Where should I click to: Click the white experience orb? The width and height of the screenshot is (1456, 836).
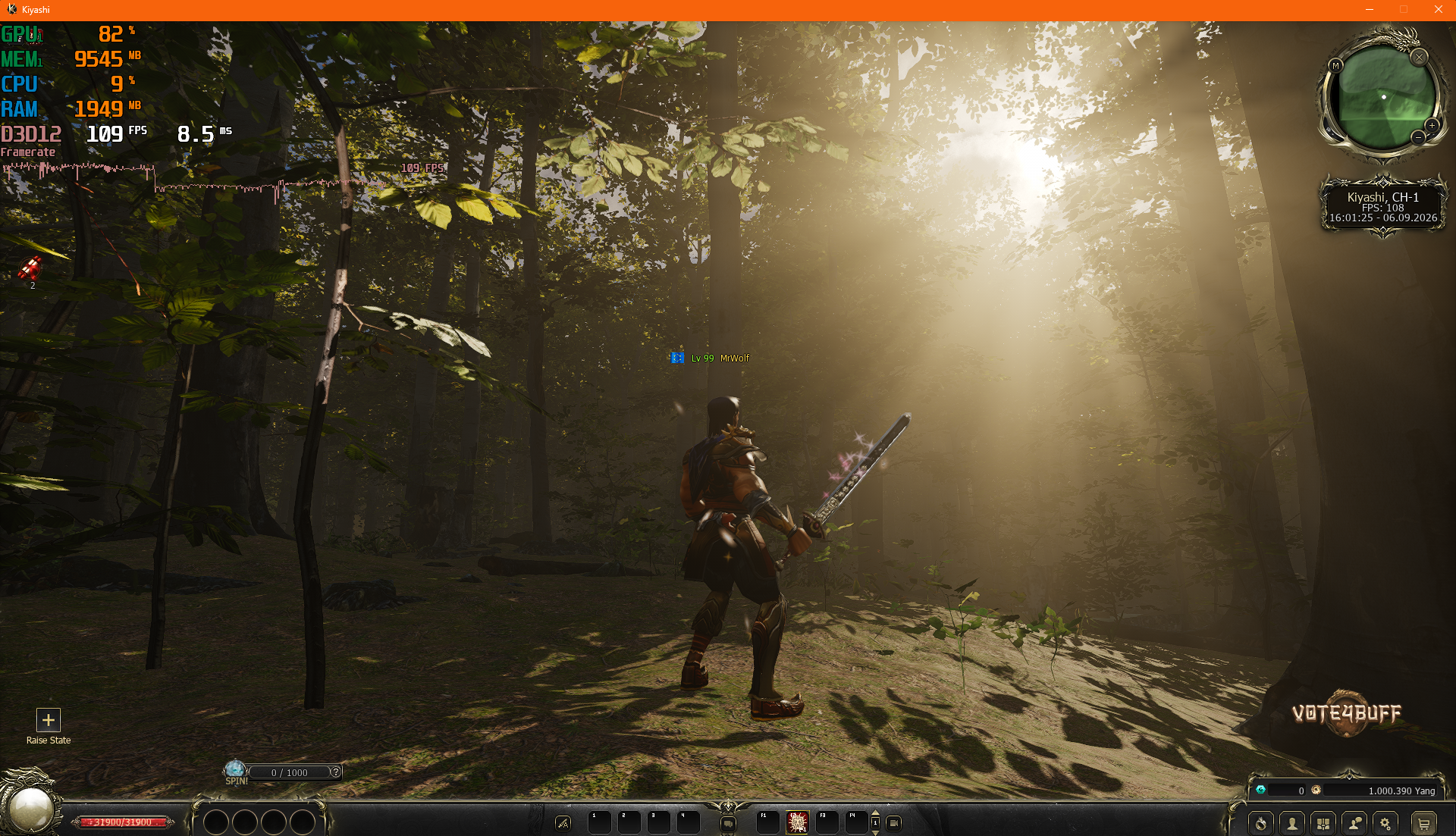coord(30,809)
